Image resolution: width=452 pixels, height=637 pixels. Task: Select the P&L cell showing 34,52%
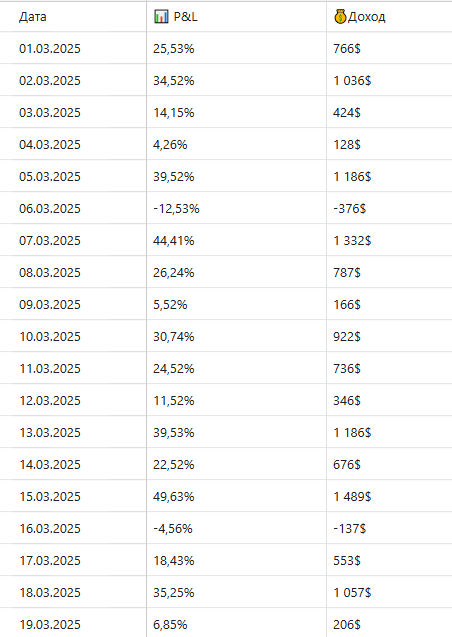(174, 81)
